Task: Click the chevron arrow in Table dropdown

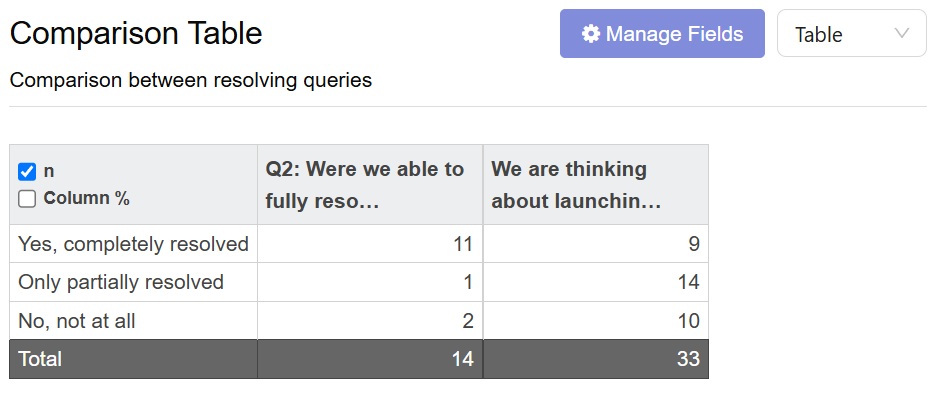Action: (x=901, y=33)
